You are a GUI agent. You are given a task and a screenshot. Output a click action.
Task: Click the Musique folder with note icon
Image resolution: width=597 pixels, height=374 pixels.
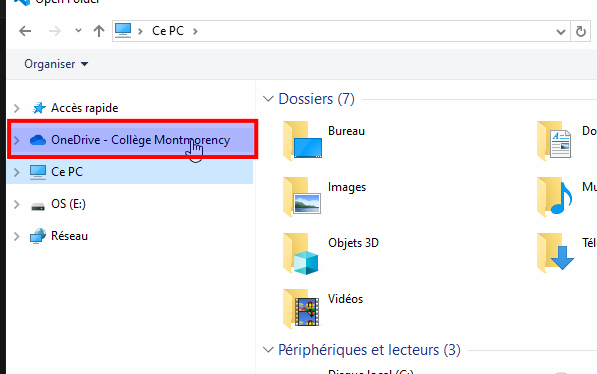555,197
